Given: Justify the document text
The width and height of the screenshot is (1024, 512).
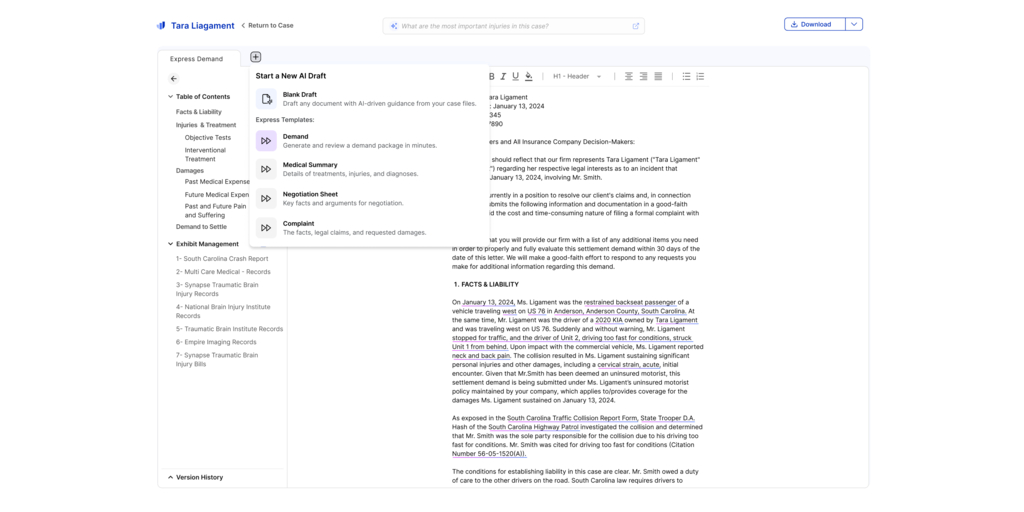Looking at the screenshot, I should [658, 76].
